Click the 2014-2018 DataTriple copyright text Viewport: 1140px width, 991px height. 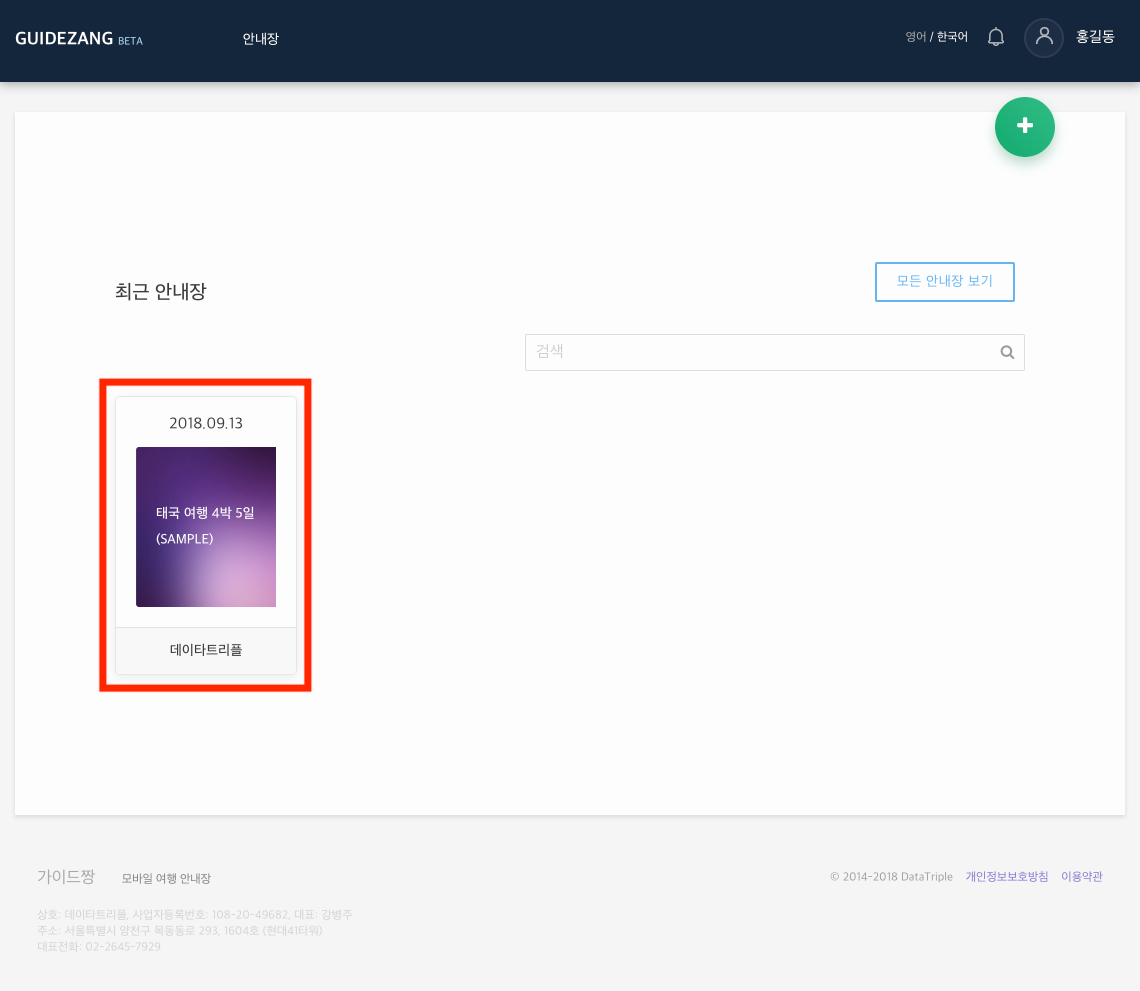click(x=891, y=877)
